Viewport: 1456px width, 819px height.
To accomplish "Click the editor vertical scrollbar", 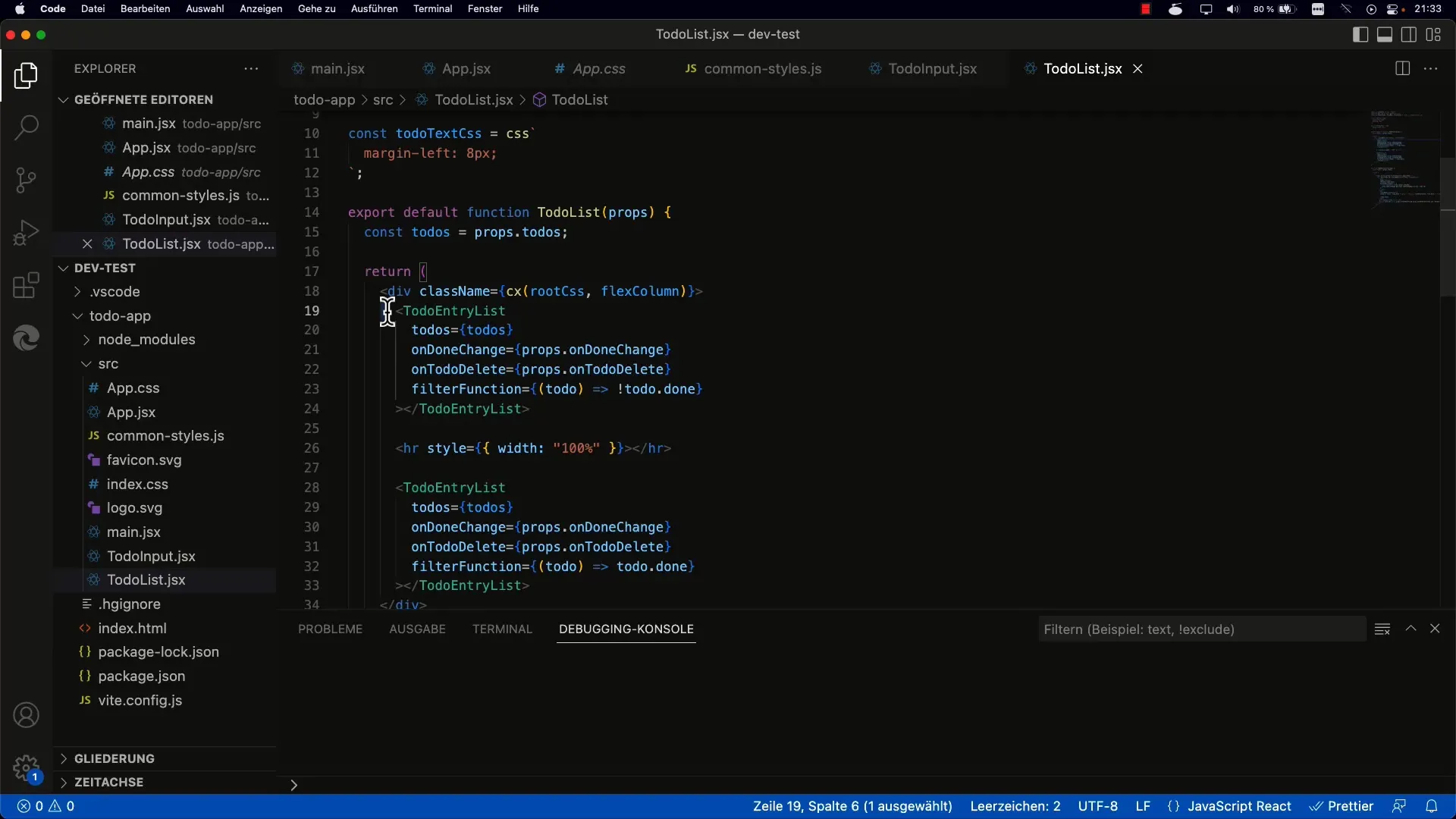I will (x=1448, y=227).
